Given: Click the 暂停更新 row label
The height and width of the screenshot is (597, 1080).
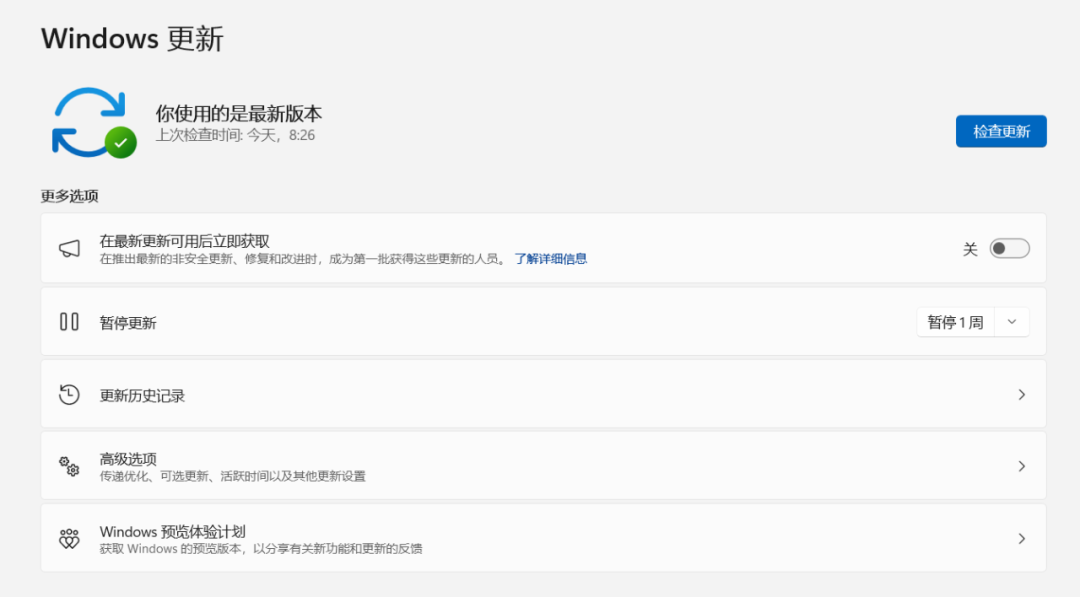Looking at the screenshot, I should click(128, 323).
